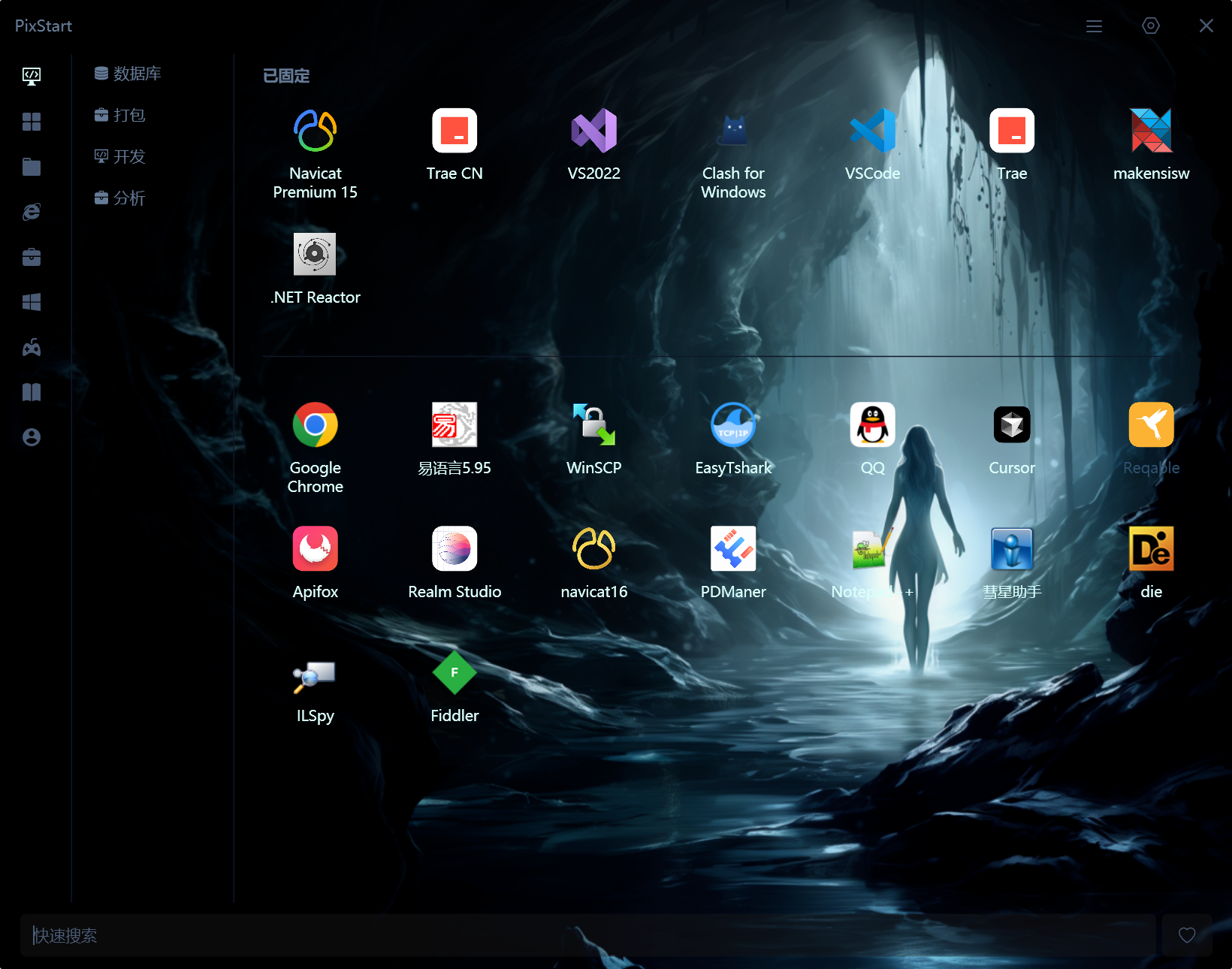Open Navicat Premium 15 app icon
Screen dimensions: 1232x969
pyautogui.click(x=315, y=131)
